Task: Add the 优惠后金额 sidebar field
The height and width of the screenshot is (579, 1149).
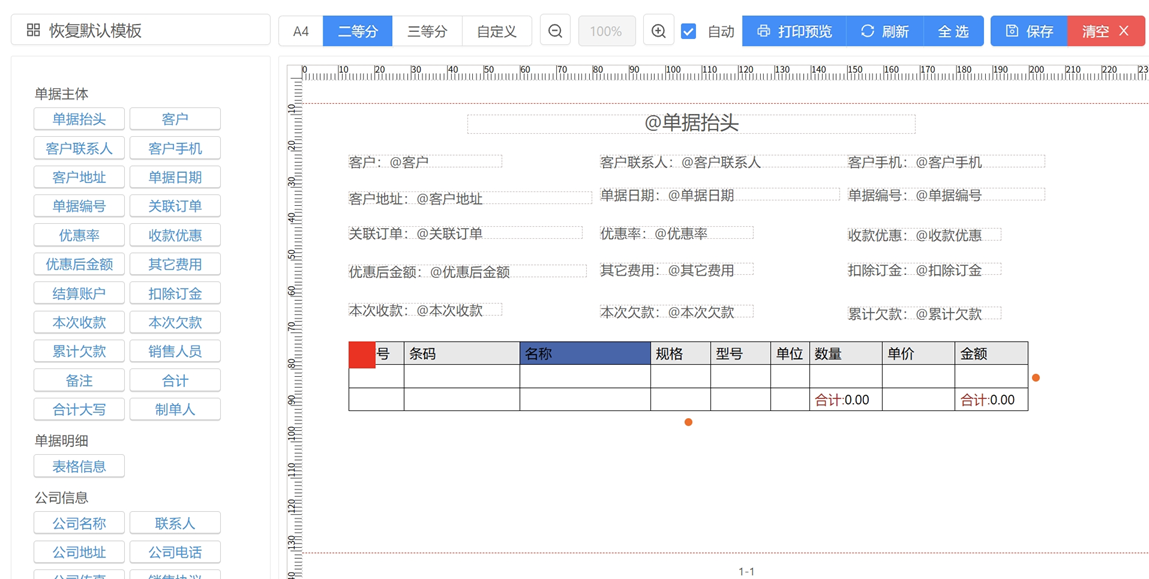Action: (x=79, y=264)
